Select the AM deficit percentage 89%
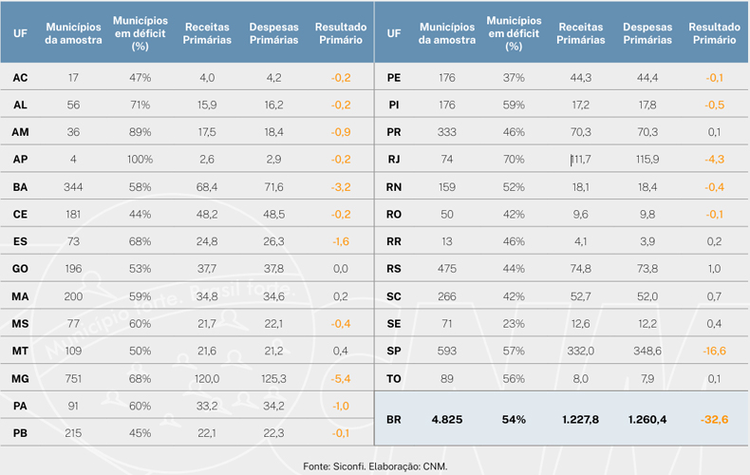Viewport: 750px width, 475px height. (x=140, y=132)
